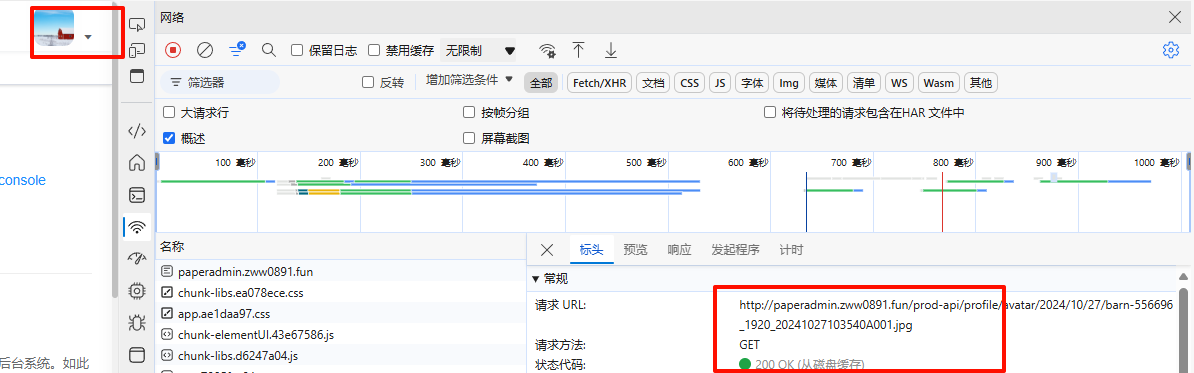Open the Welcome home icon

point(137,162)
